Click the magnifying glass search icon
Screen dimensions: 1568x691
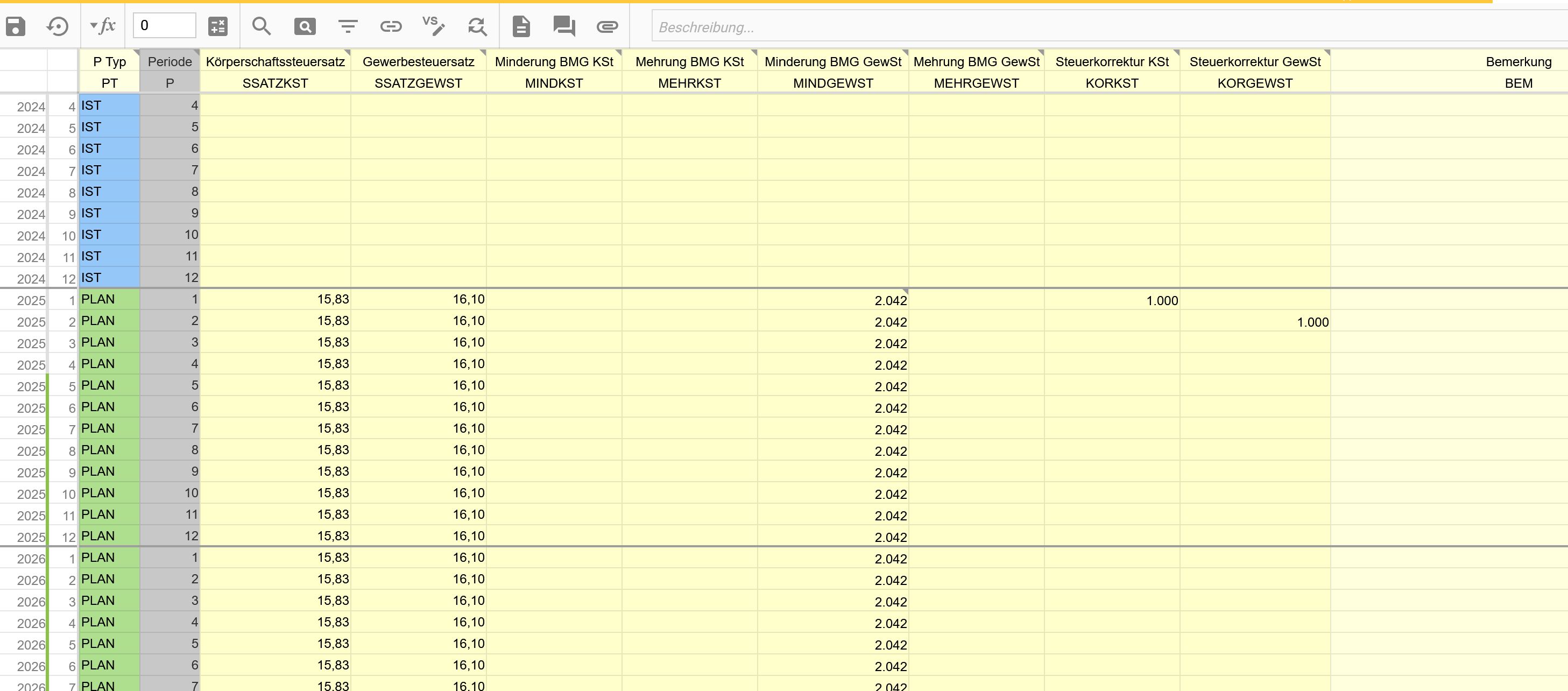coord(261,26)
